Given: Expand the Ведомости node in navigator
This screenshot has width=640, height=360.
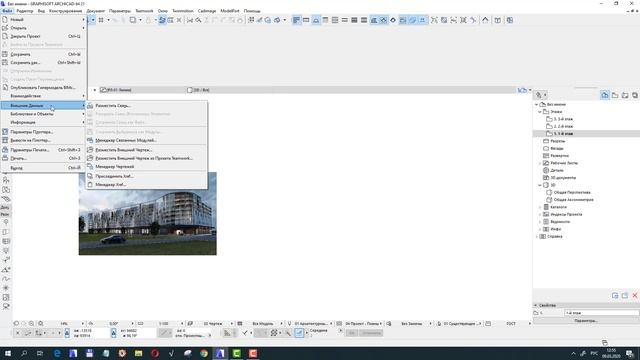Looking at the screenshot, I should point(540,222).
